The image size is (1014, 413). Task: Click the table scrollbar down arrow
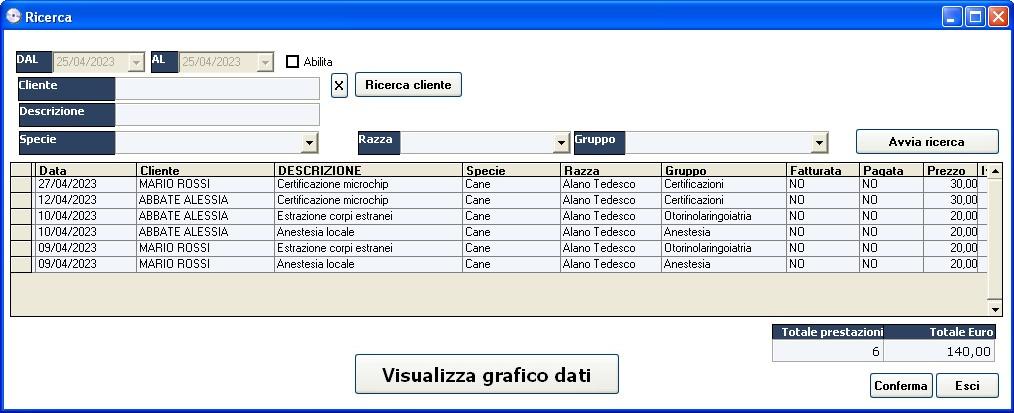pos(994,310)
